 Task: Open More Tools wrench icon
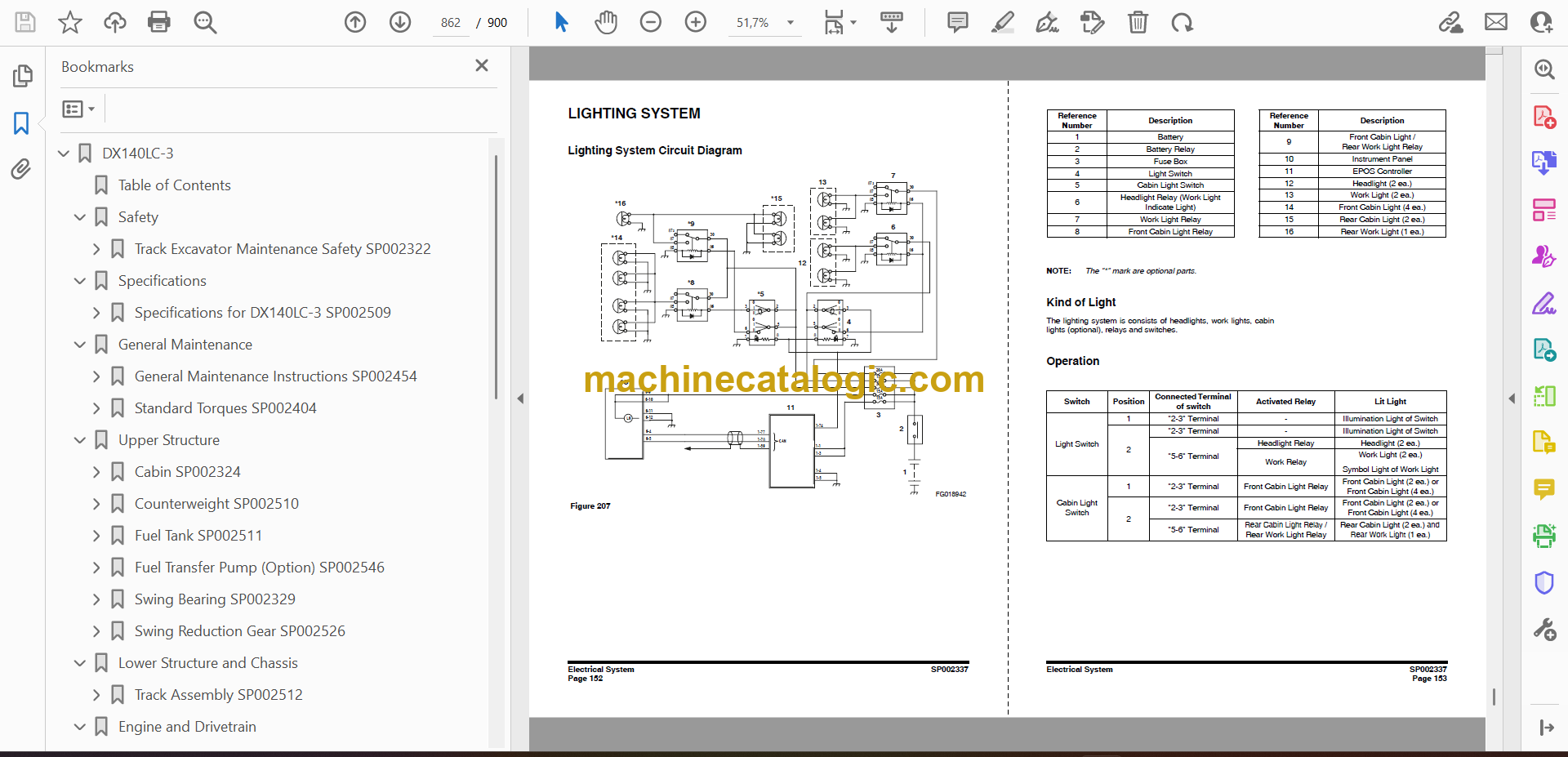click(1544, 629)
